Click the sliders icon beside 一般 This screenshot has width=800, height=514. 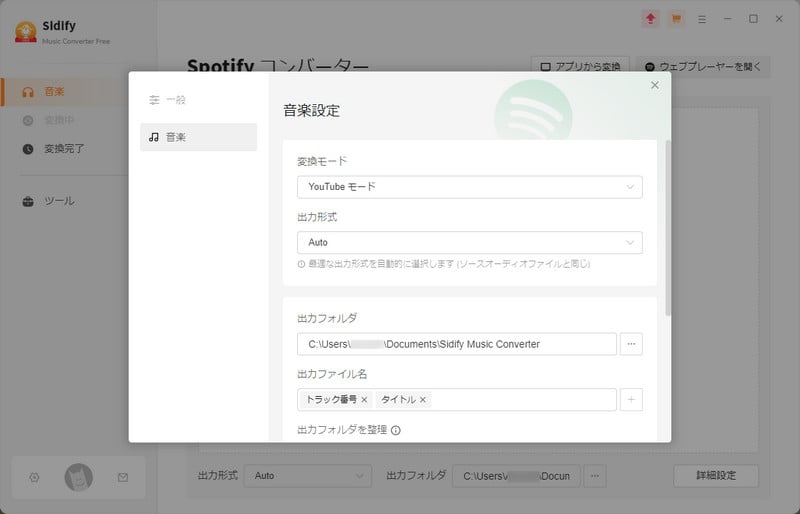click(154, 100)
